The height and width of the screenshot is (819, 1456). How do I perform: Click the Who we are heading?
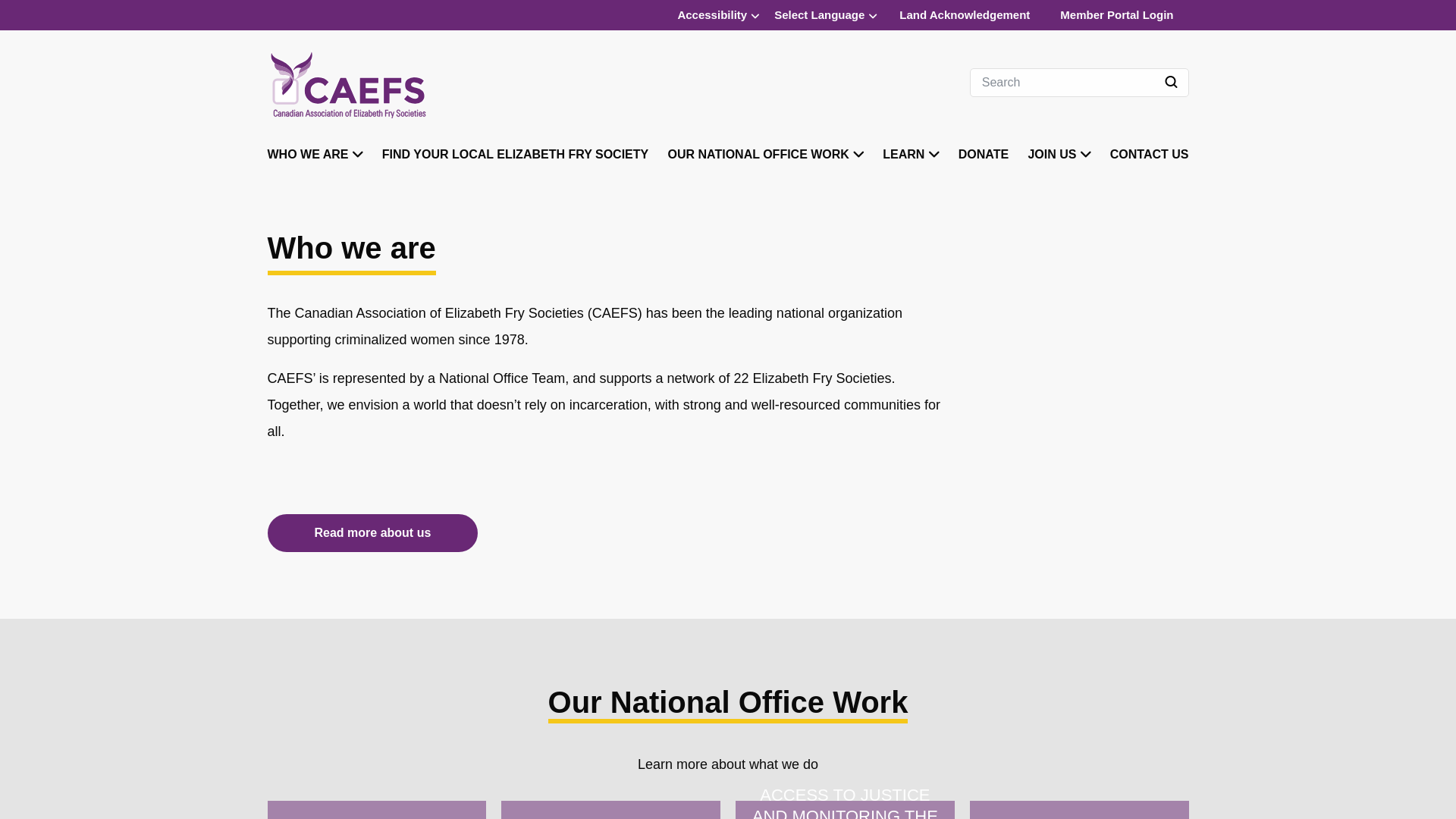(x=351, y=249)
